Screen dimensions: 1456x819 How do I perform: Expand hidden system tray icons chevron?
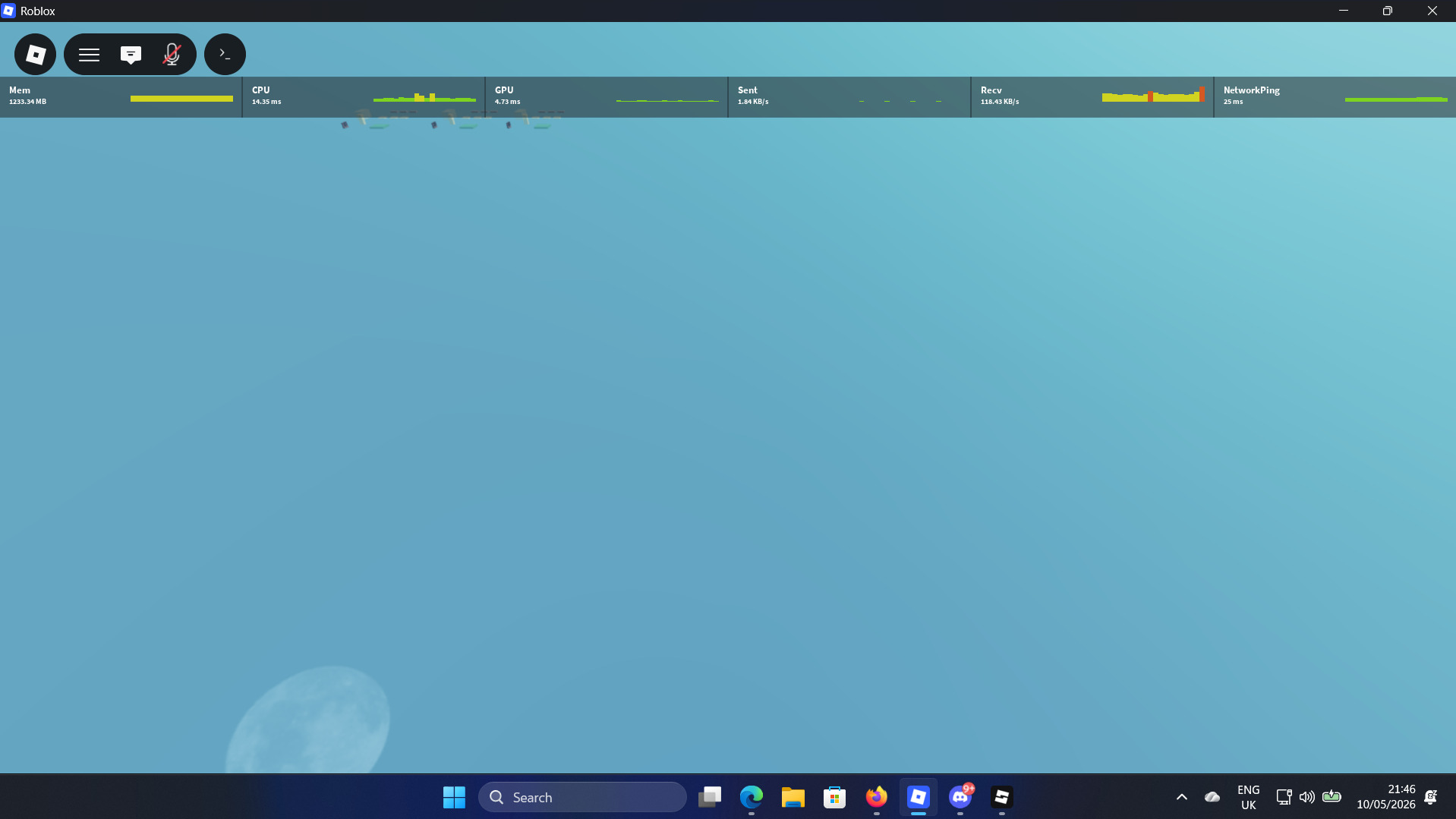(x=1182, y=797)
